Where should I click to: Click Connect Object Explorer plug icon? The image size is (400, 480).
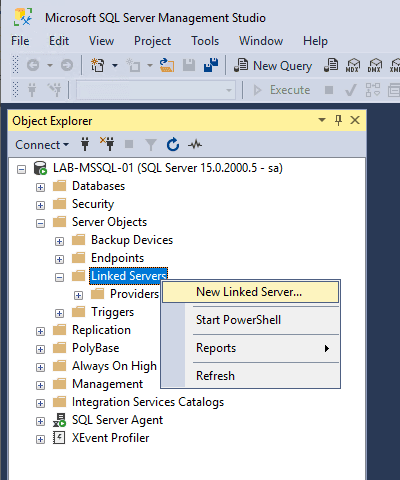tap(85, 144)
